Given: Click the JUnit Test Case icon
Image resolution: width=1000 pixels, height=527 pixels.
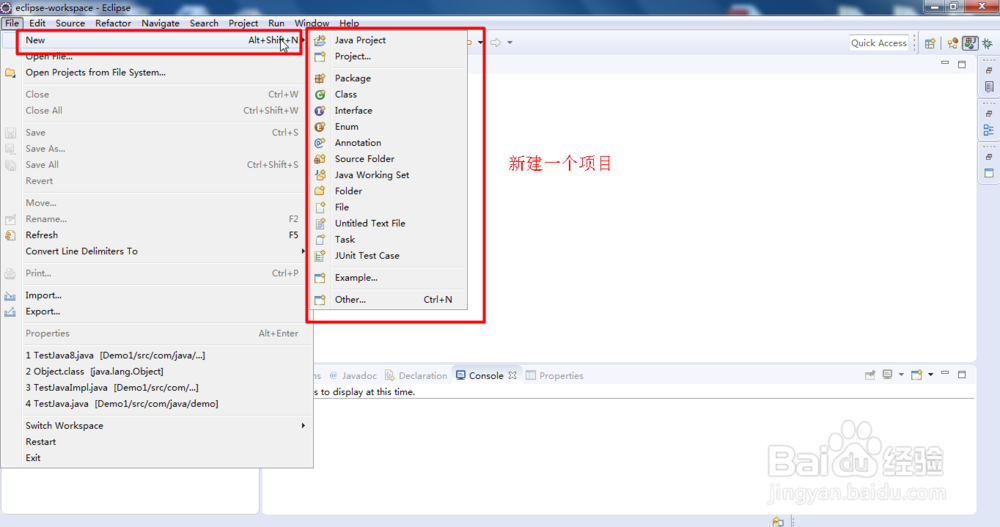Looking at the screenshot, I should (x=320, y=256).
